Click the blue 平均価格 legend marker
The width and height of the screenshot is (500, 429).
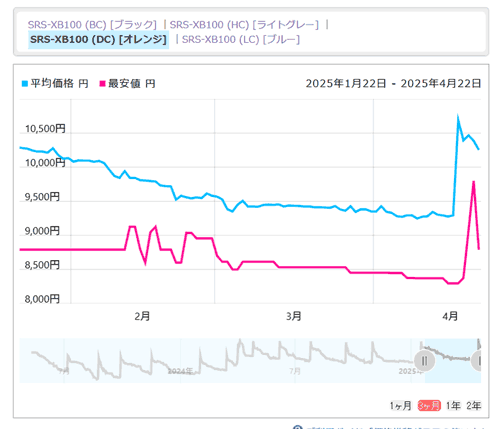(25, 84)
